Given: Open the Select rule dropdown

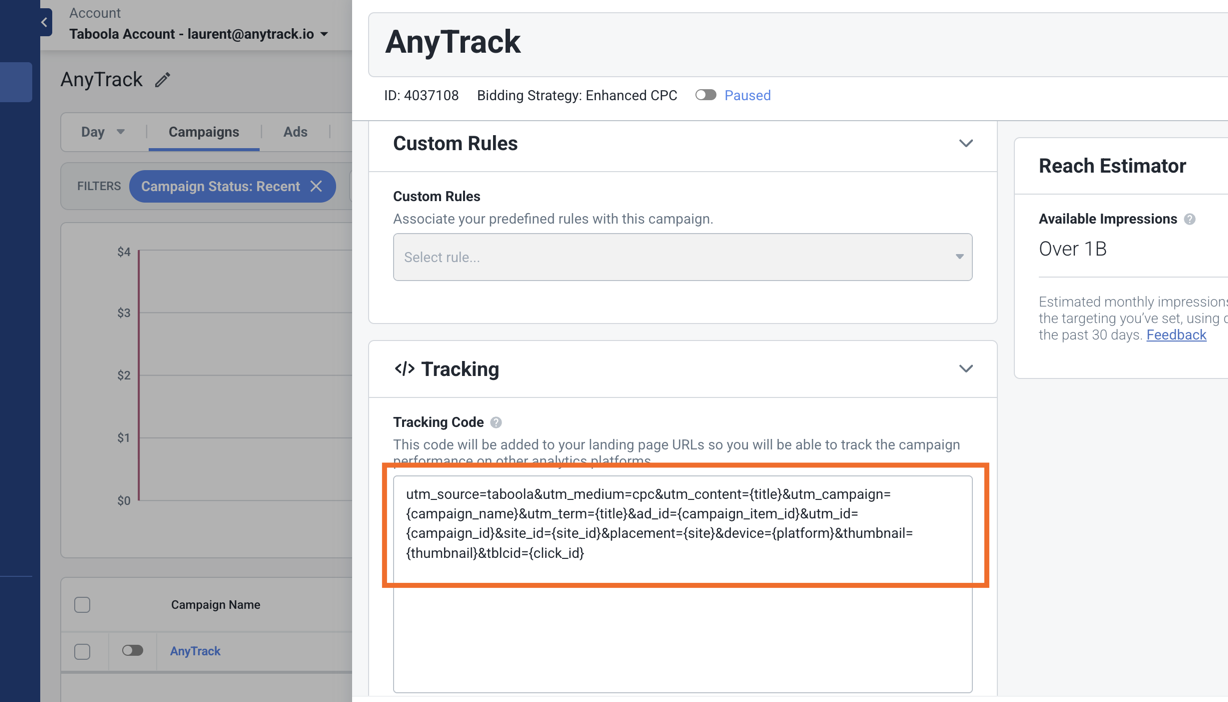Looking at the screenshot, I should pyautogui.click(x=683, y=257).
